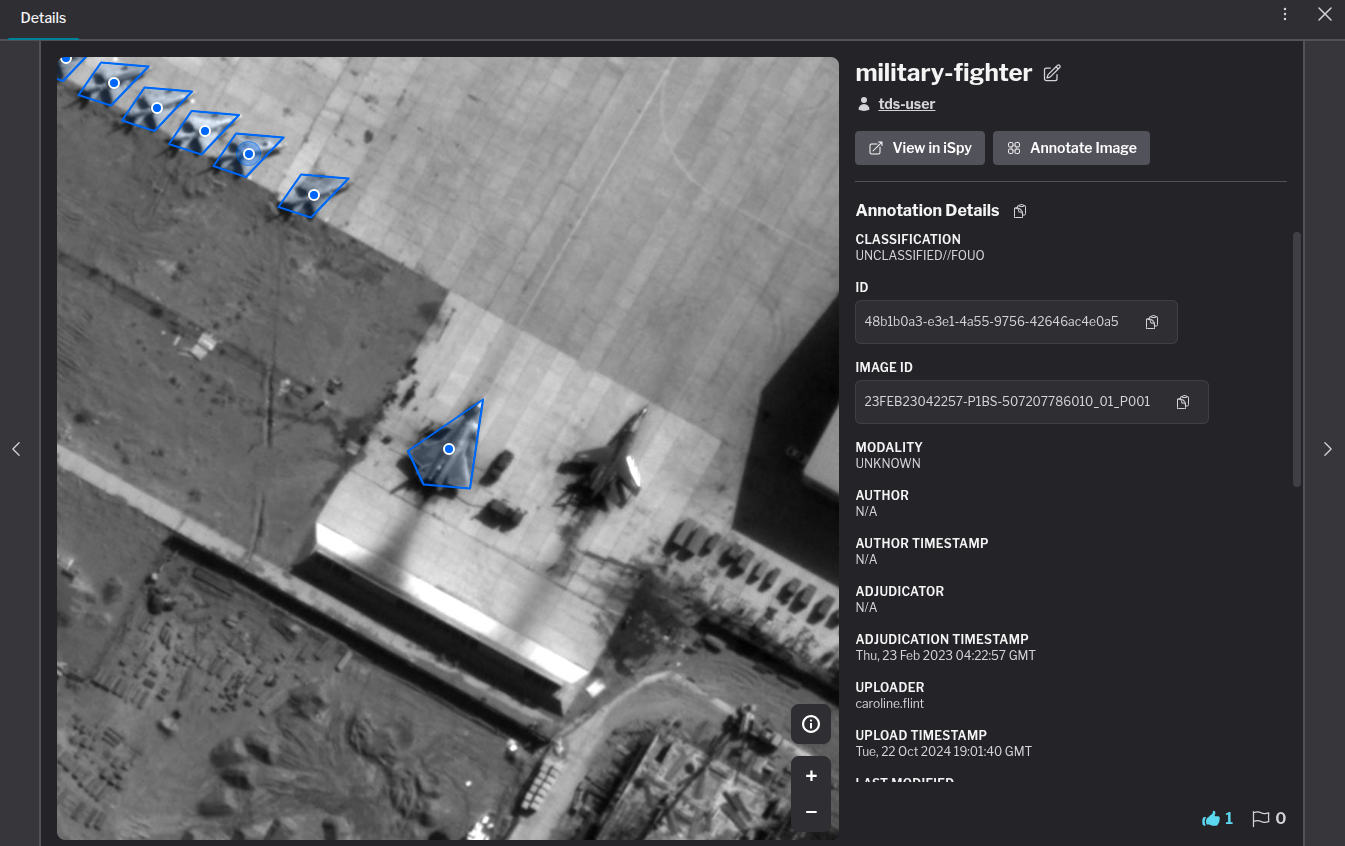Flag this annotation
Image resolution: width=1345 pixels, height=846 pixels.
[x=1261, y=819]
